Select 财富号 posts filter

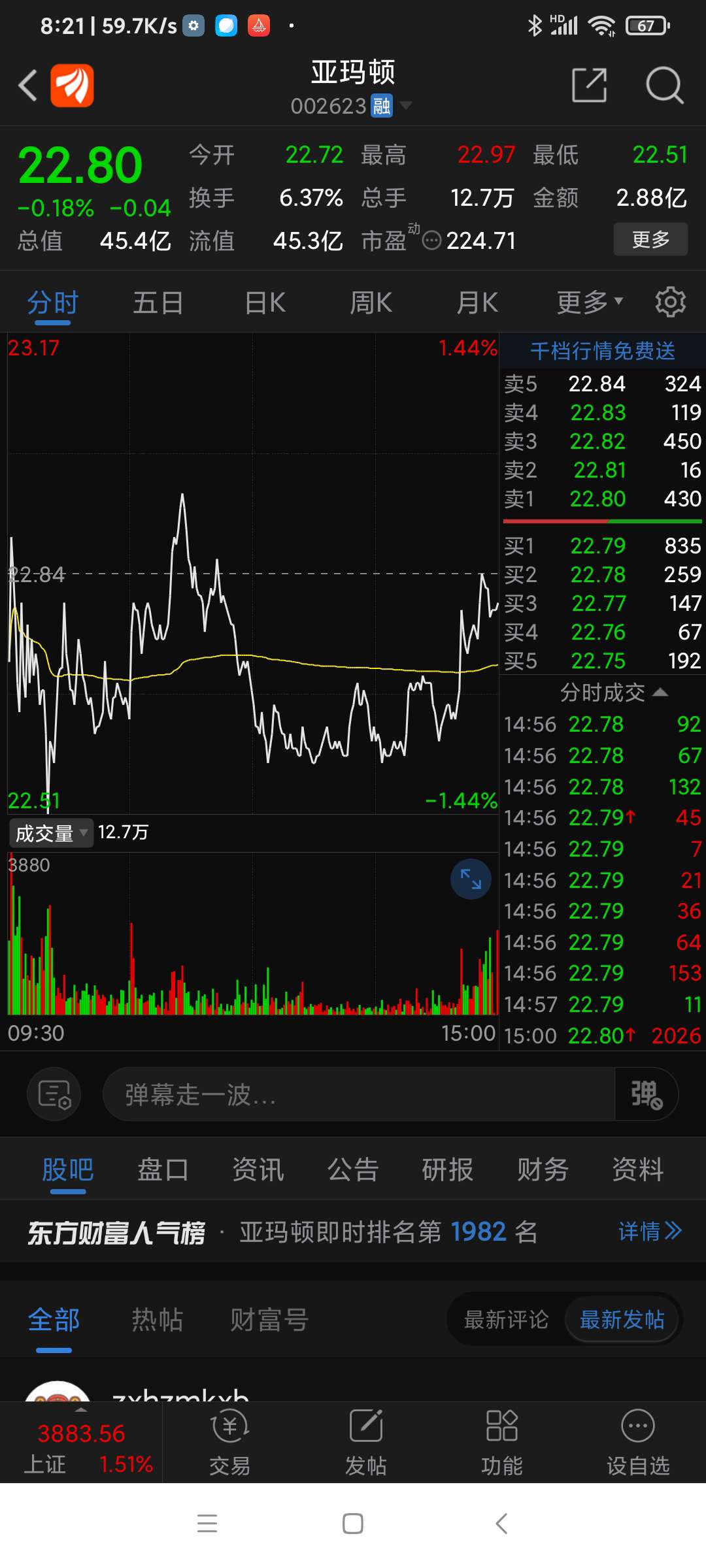[x=269, y=1320]
